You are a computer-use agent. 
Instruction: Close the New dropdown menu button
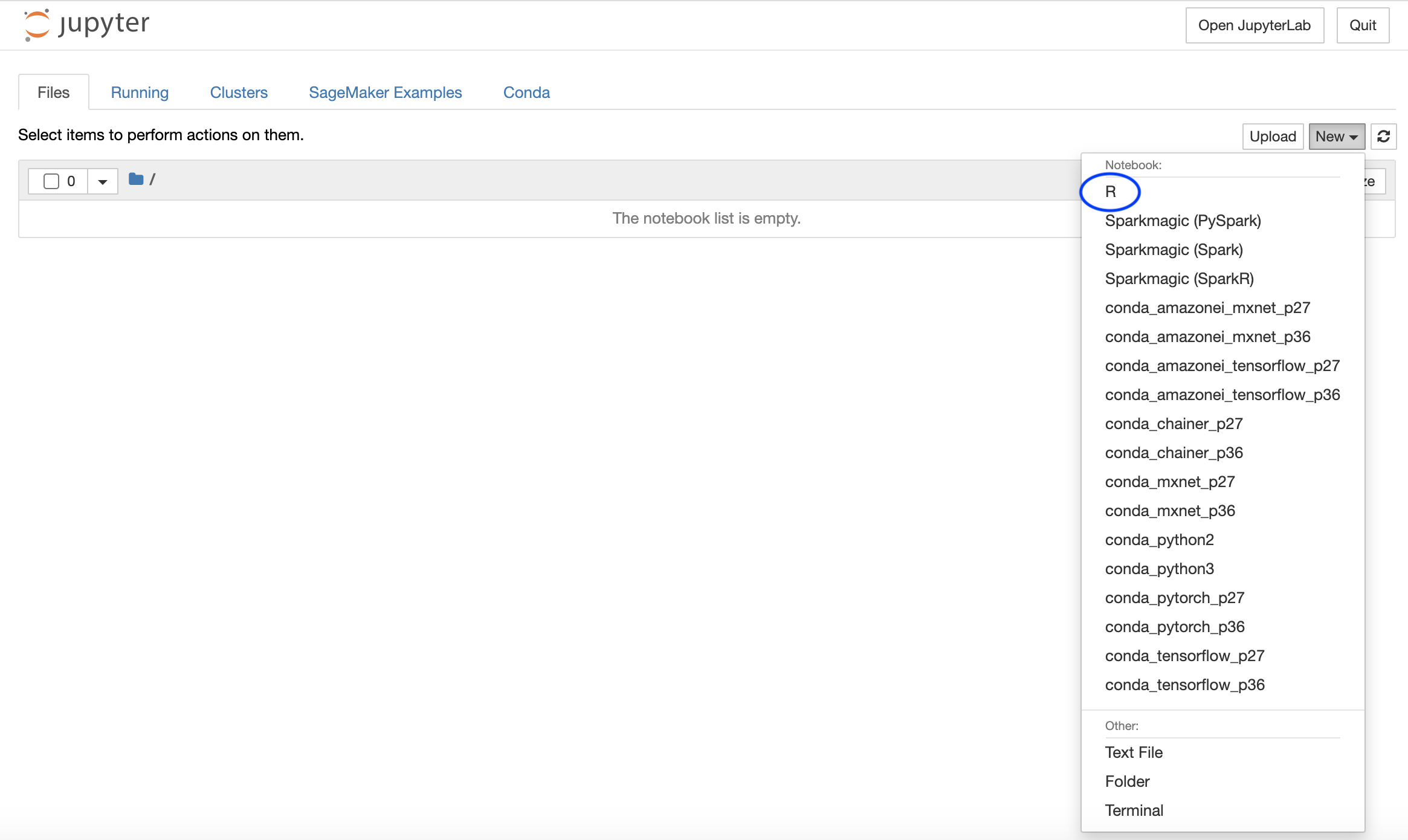(x=1337, y=137)
